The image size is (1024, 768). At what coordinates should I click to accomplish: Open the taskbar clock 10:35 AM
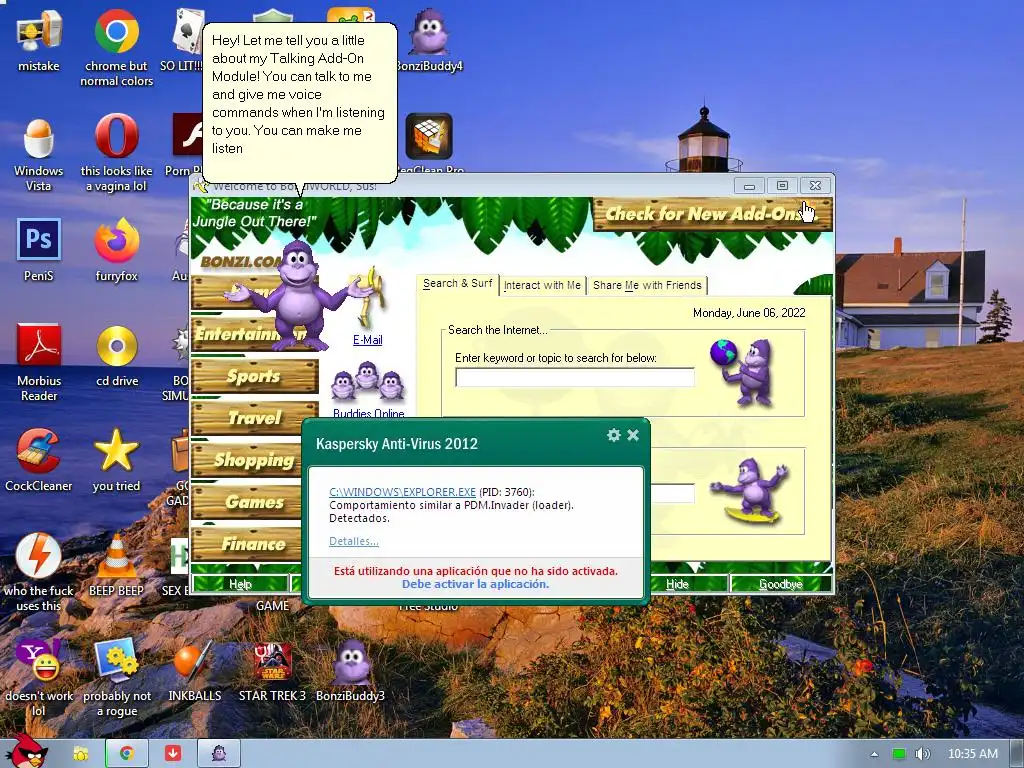click(x=973, y=754)
